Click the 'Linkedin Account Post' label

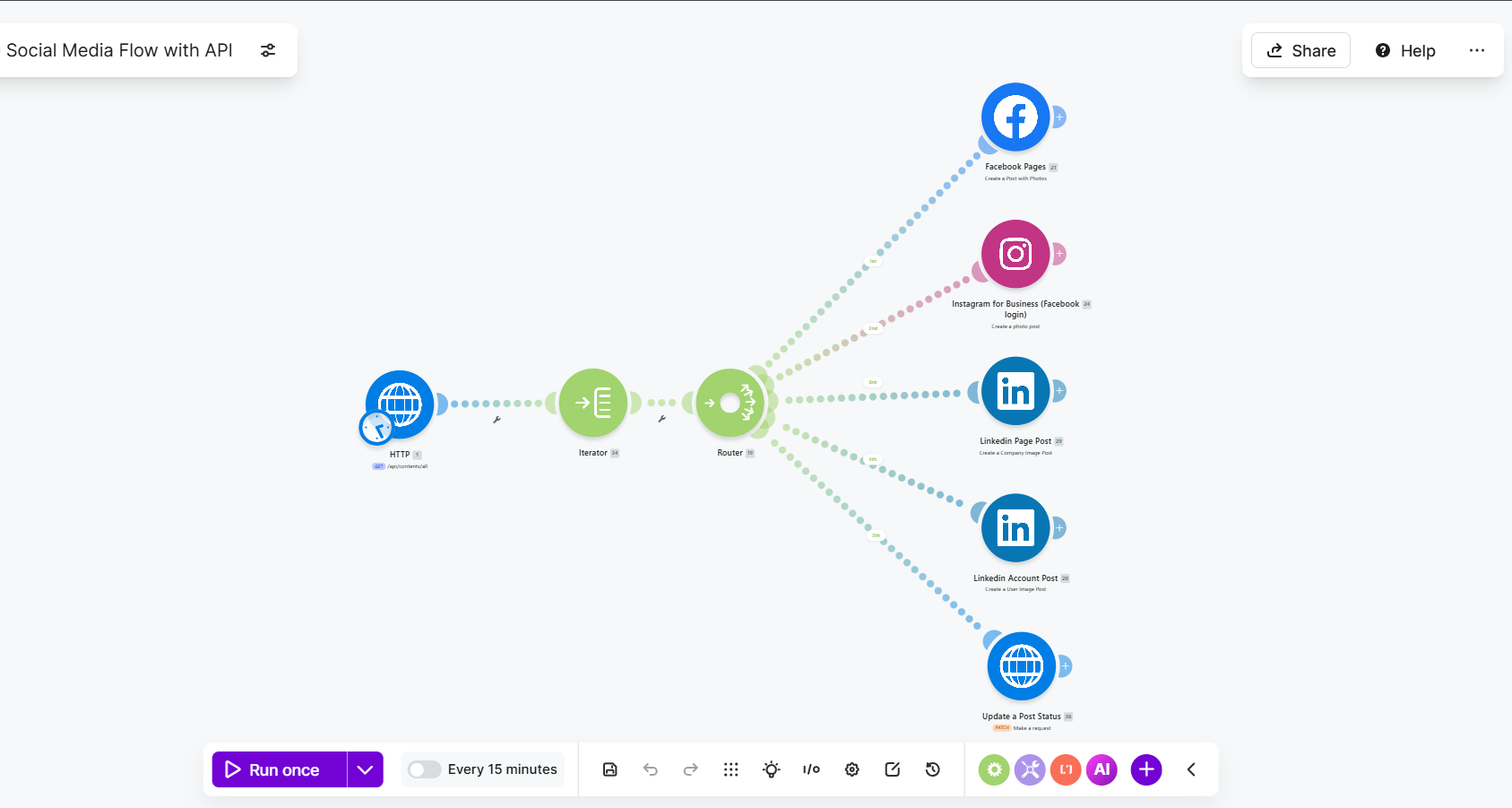(1015, 578)
